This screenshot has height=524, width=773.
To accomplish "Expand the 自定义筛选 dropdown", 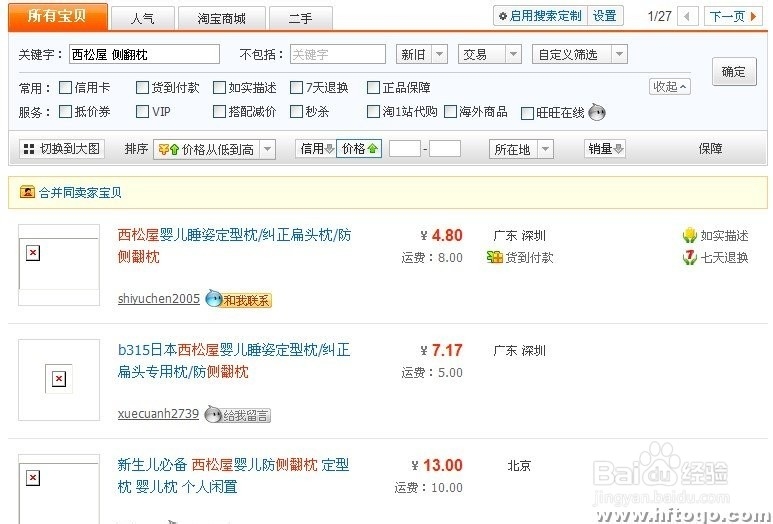I will [580, 54].
